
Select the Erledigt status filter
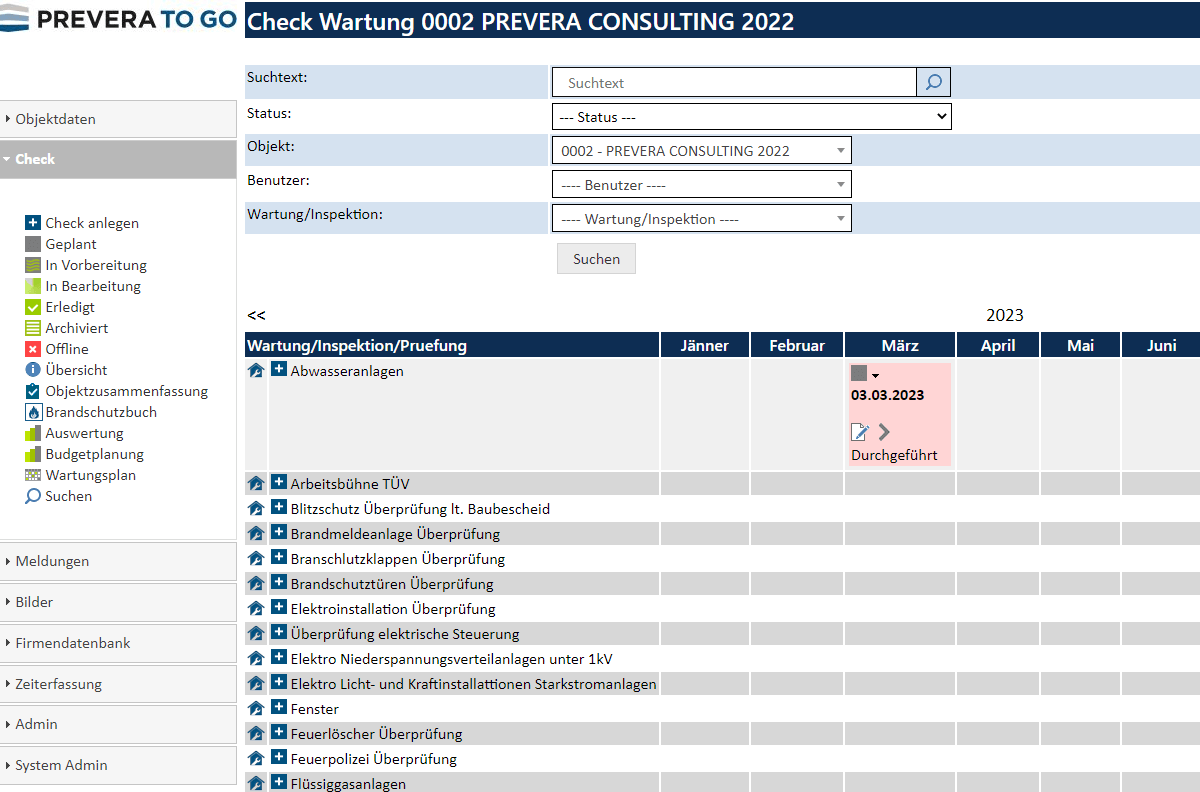pos(69,307)
